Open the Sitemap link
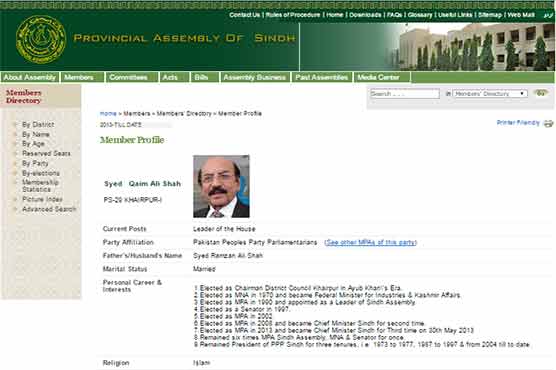The width and height of the screenshot is (556, 370). (490, 15)
